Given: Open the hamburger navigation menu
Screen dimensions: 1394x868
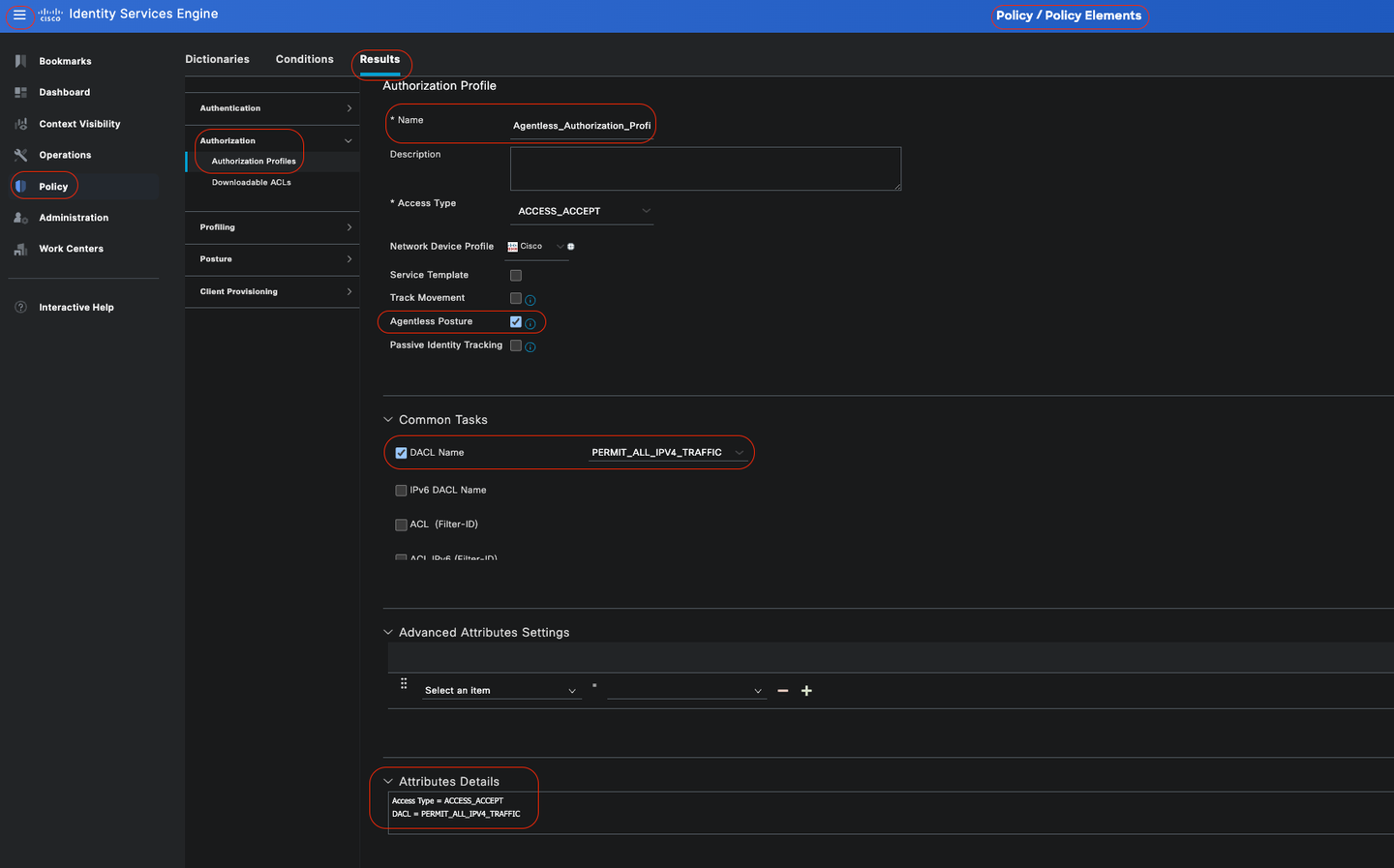Looking at the screenshot, I should (19, 15).
